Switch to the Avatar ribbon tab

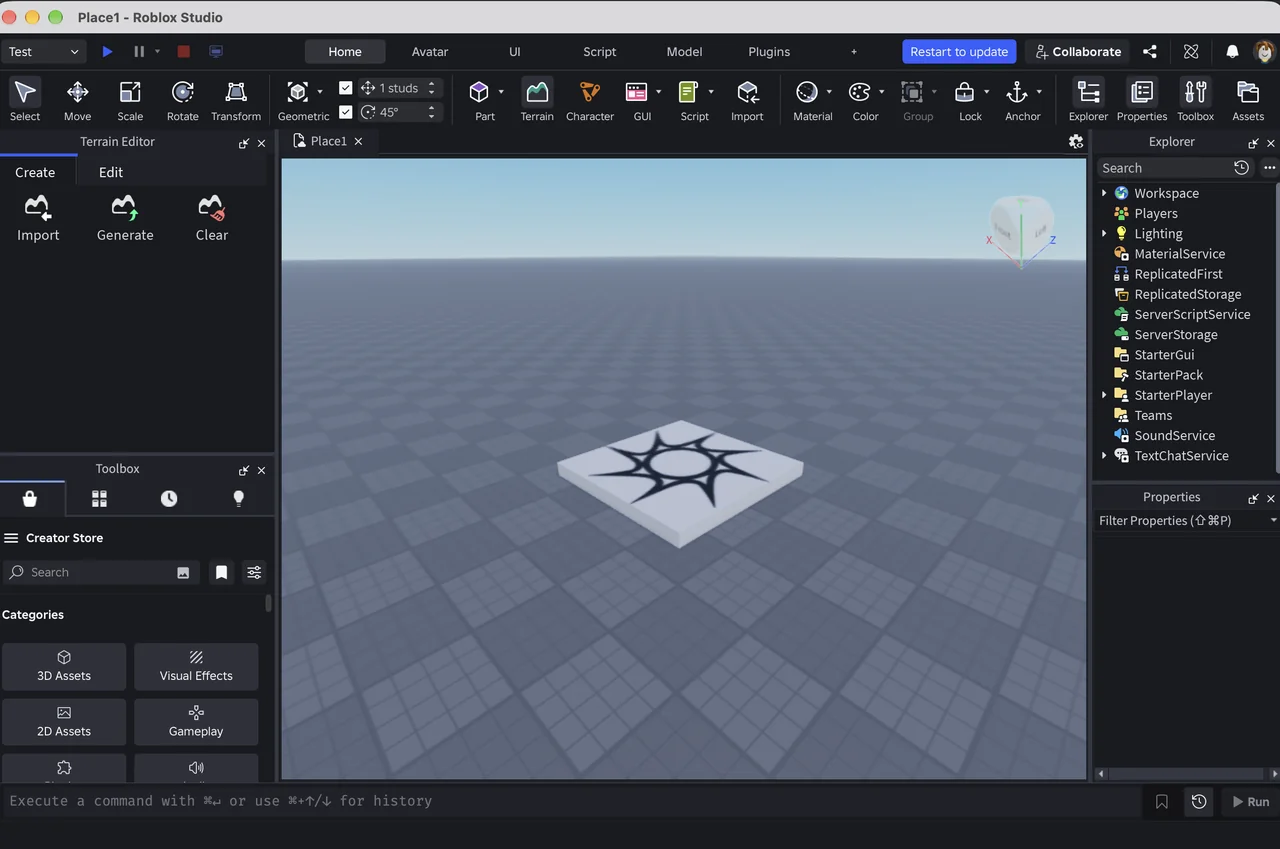(430, 52)
